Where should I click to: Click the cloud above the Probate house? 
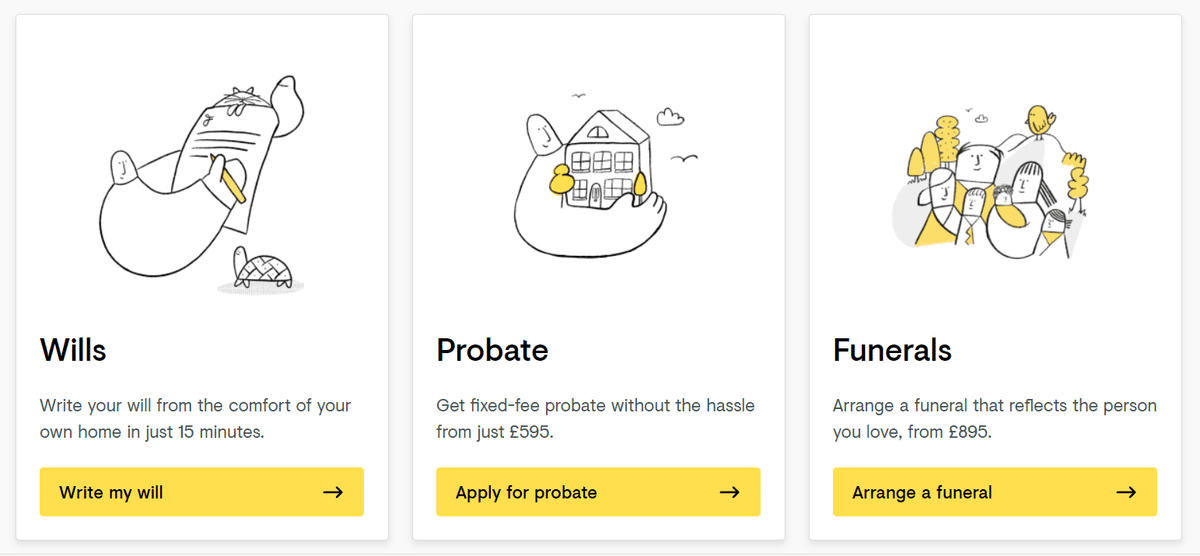[x=670, y=117]
